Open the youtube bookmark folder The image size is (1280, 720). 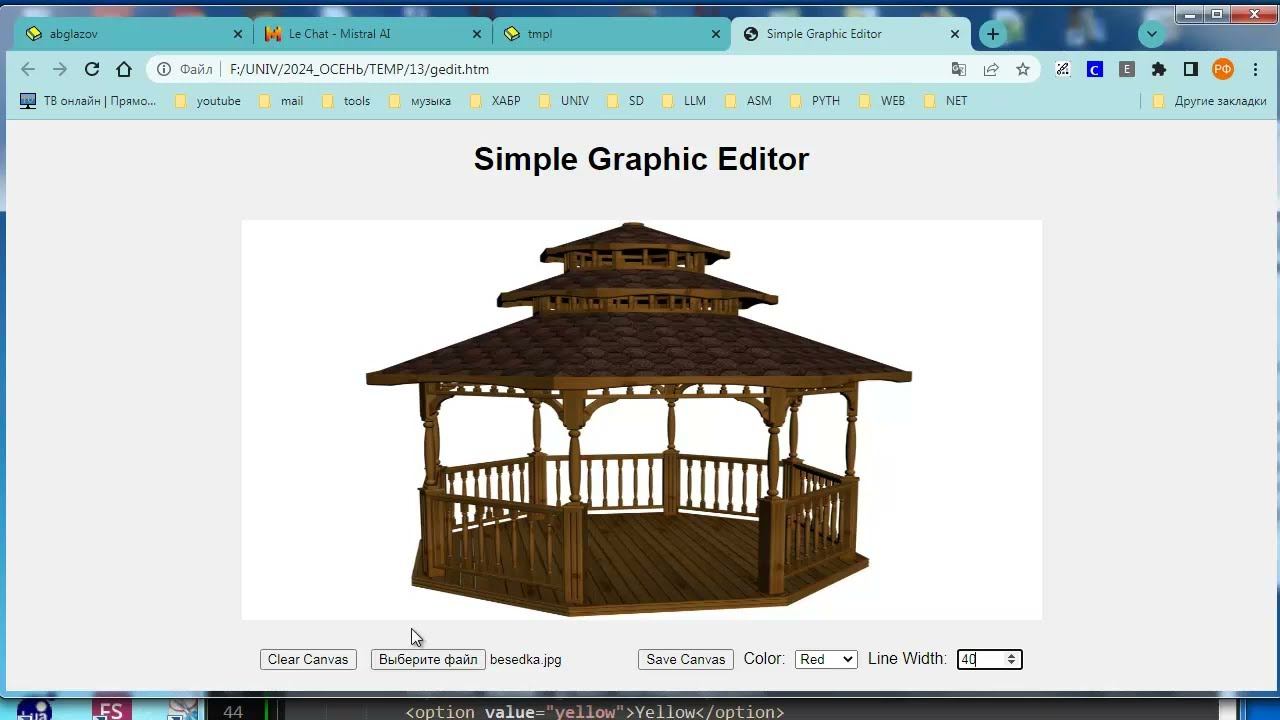point(208,101)
